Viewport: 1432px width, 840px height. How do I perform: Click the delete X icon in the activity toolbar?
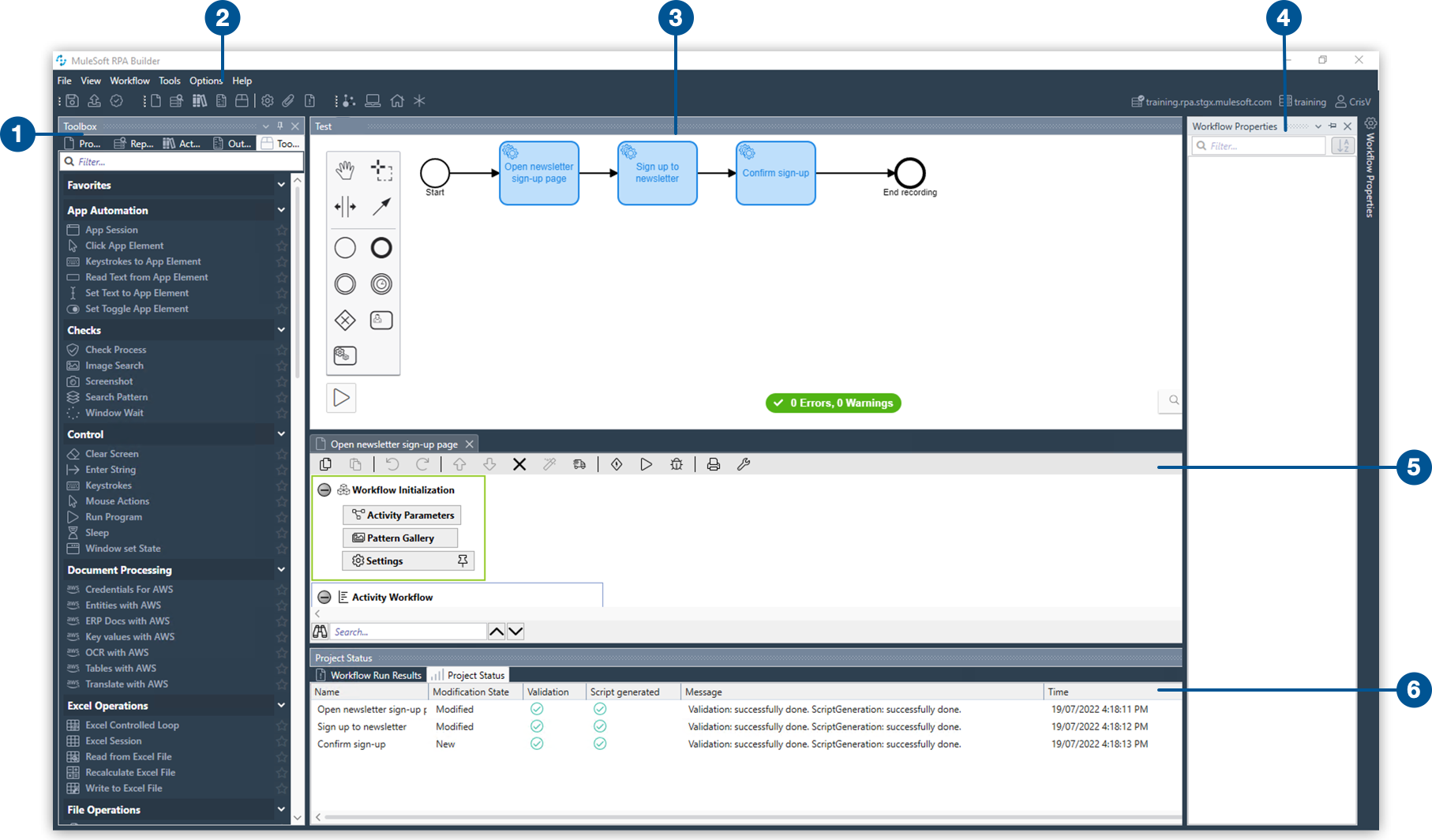pos(519,464)
